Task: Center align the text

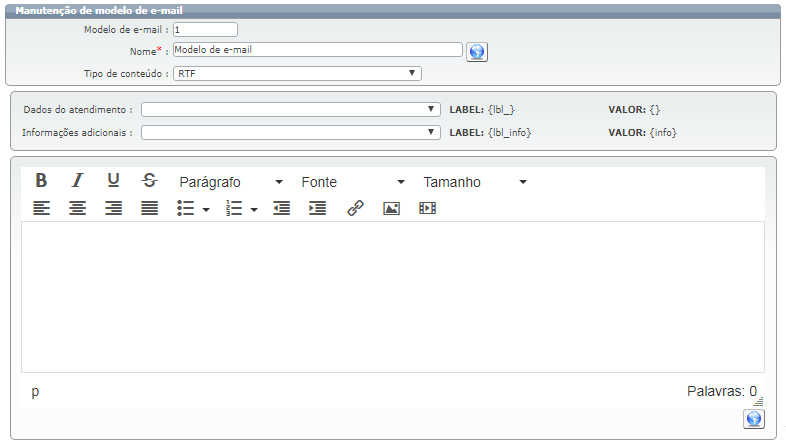Action: tap(77, 208)
